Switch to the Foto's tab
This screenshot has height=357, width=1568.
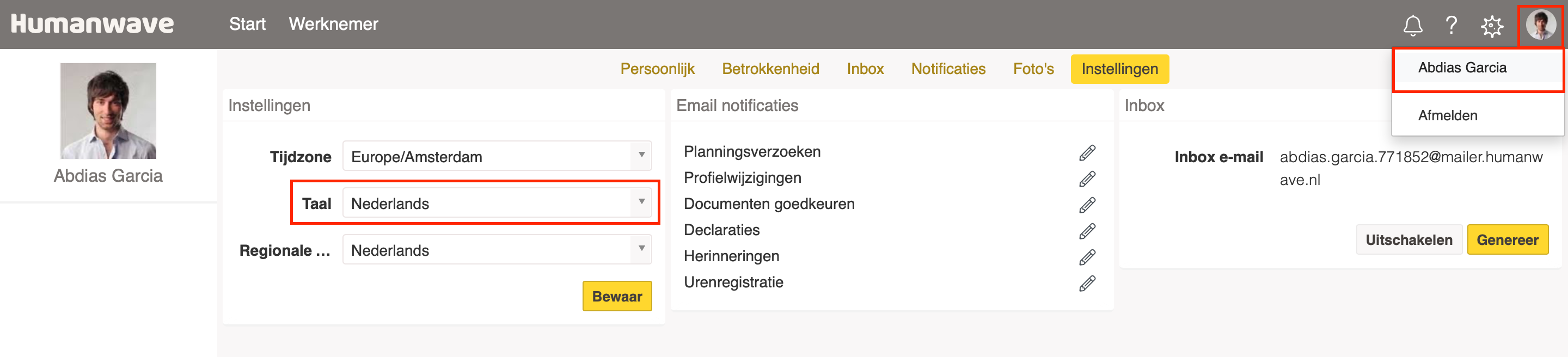[1033, 69]
